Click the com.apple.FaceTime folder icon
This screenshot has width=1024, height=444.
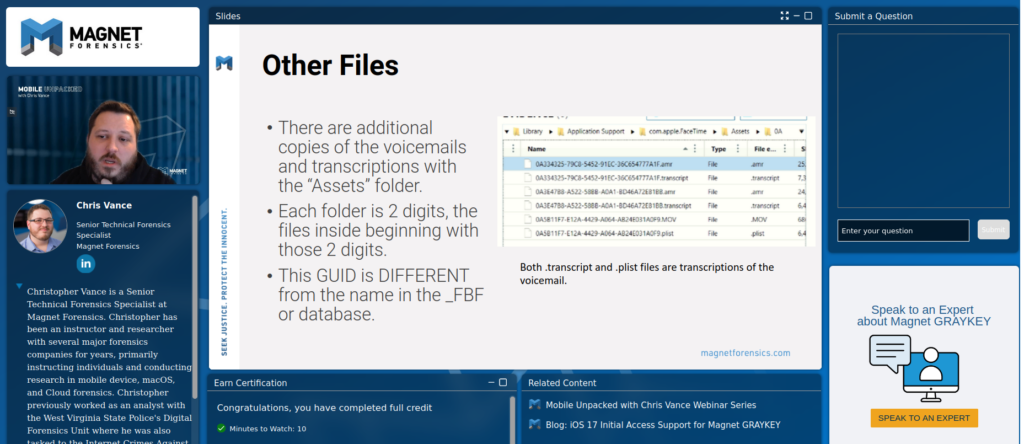pos(643,131)
